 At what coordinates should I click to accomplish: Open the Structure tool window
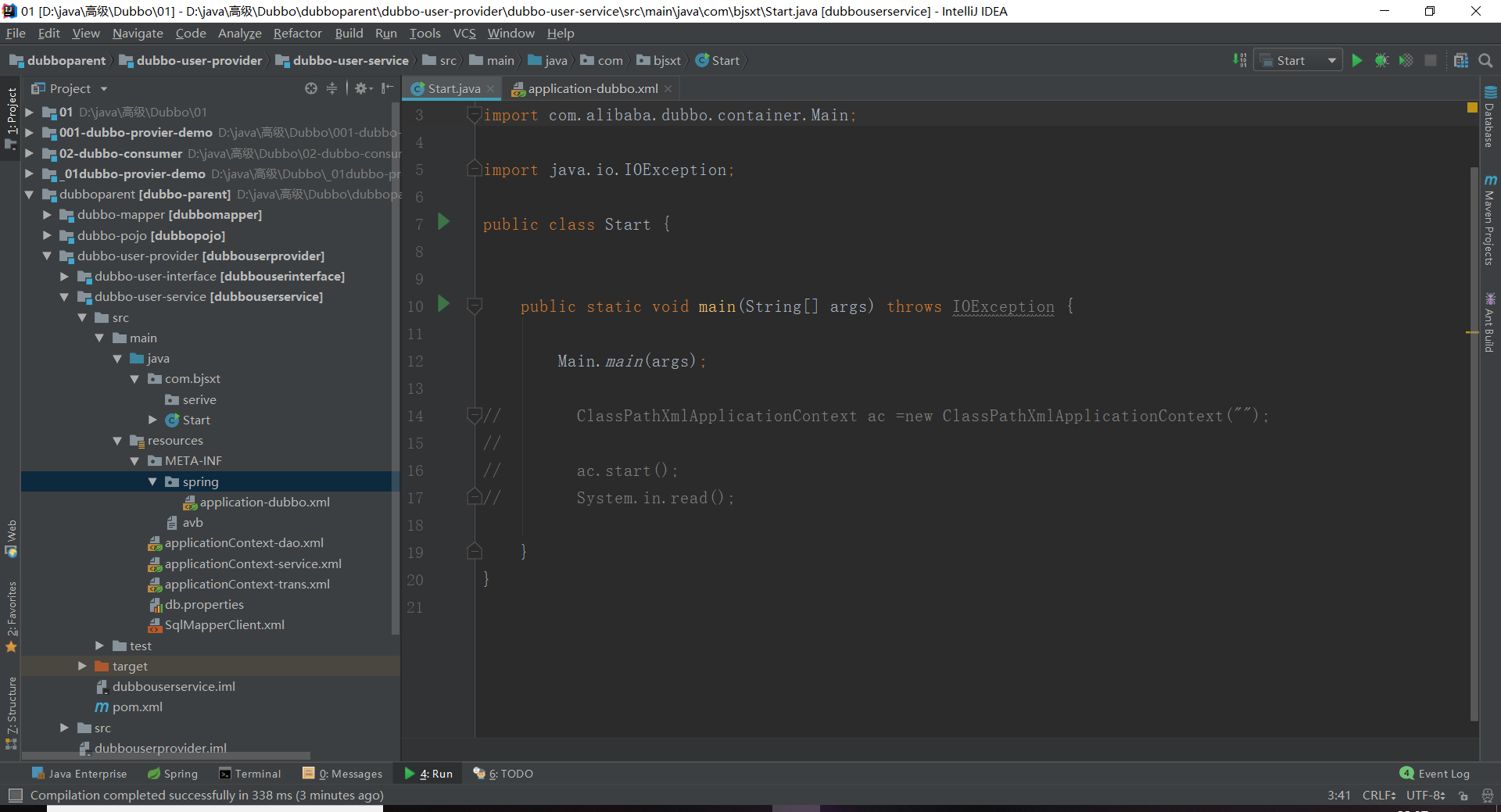(11, 712)
